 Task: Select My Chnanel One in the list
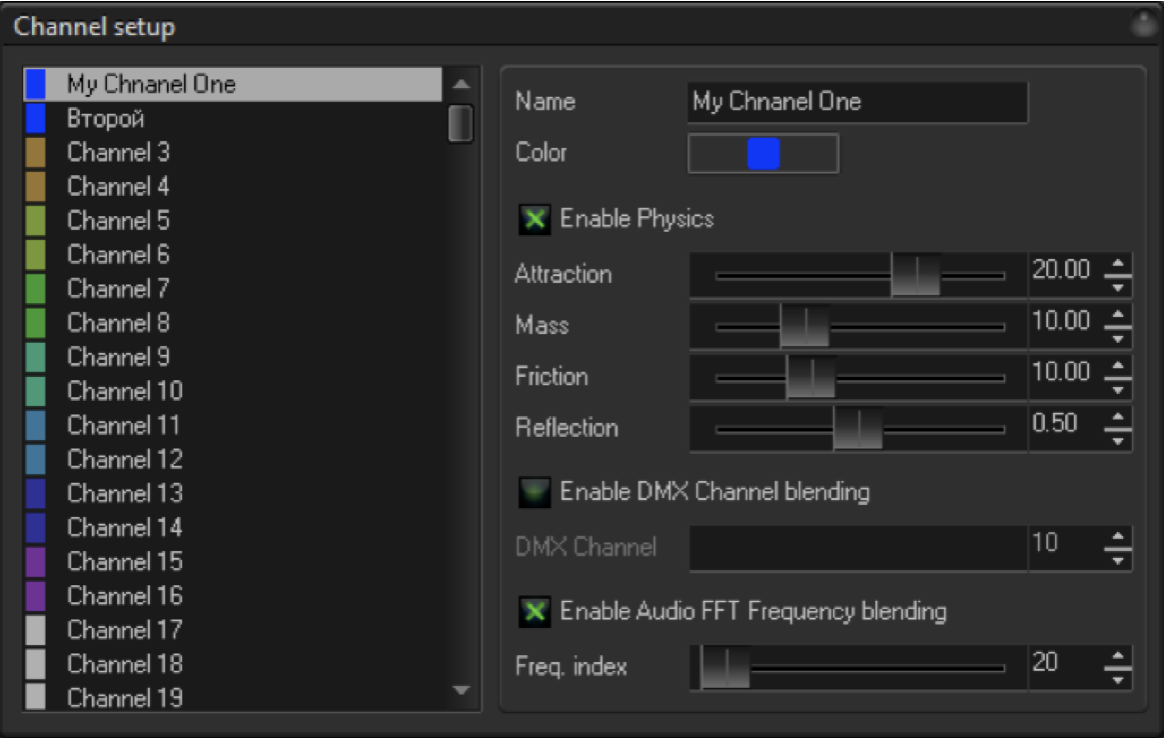click(x=151, y=85)
